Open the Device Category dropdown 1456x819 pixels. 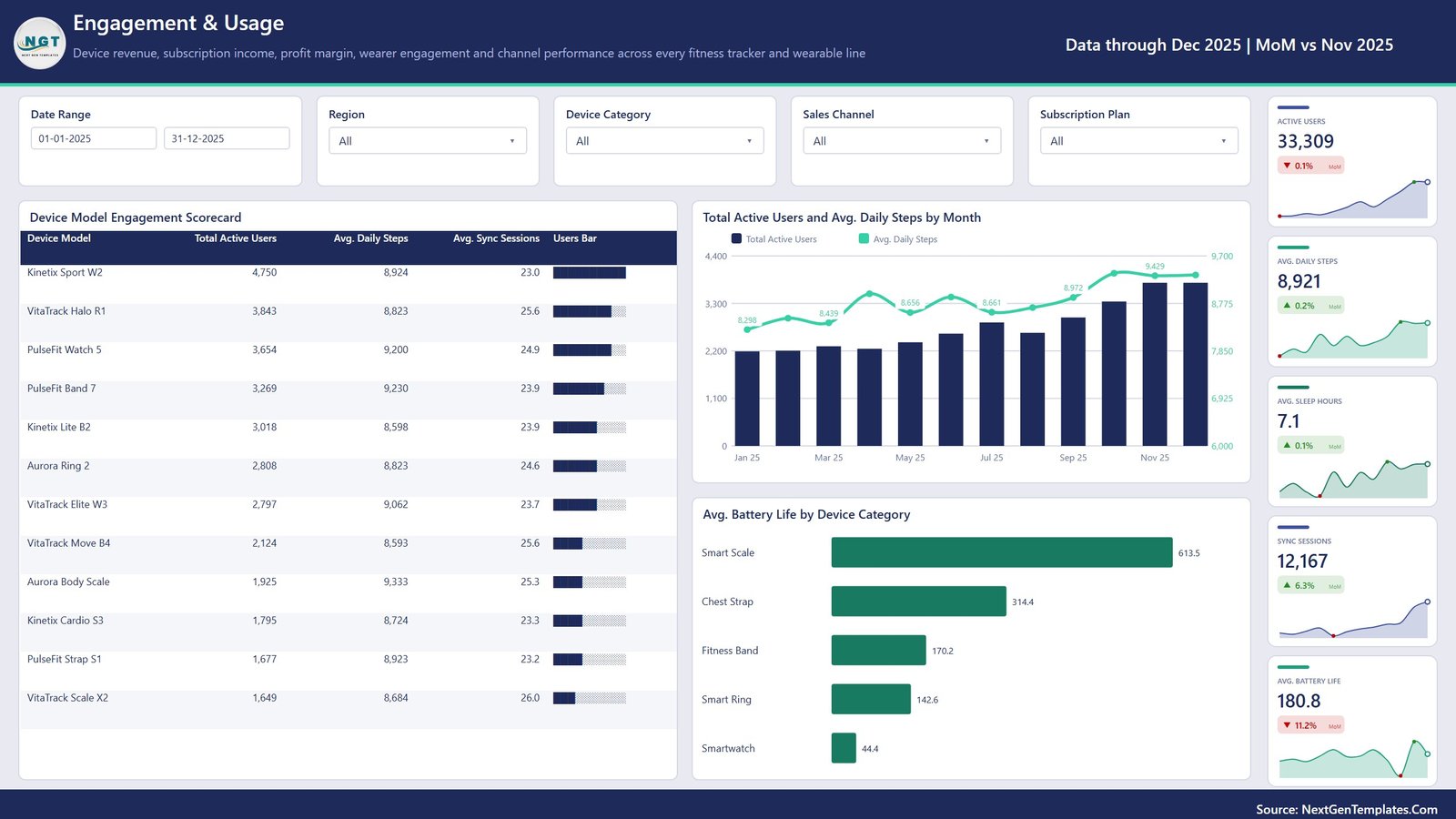pos(664,141)
